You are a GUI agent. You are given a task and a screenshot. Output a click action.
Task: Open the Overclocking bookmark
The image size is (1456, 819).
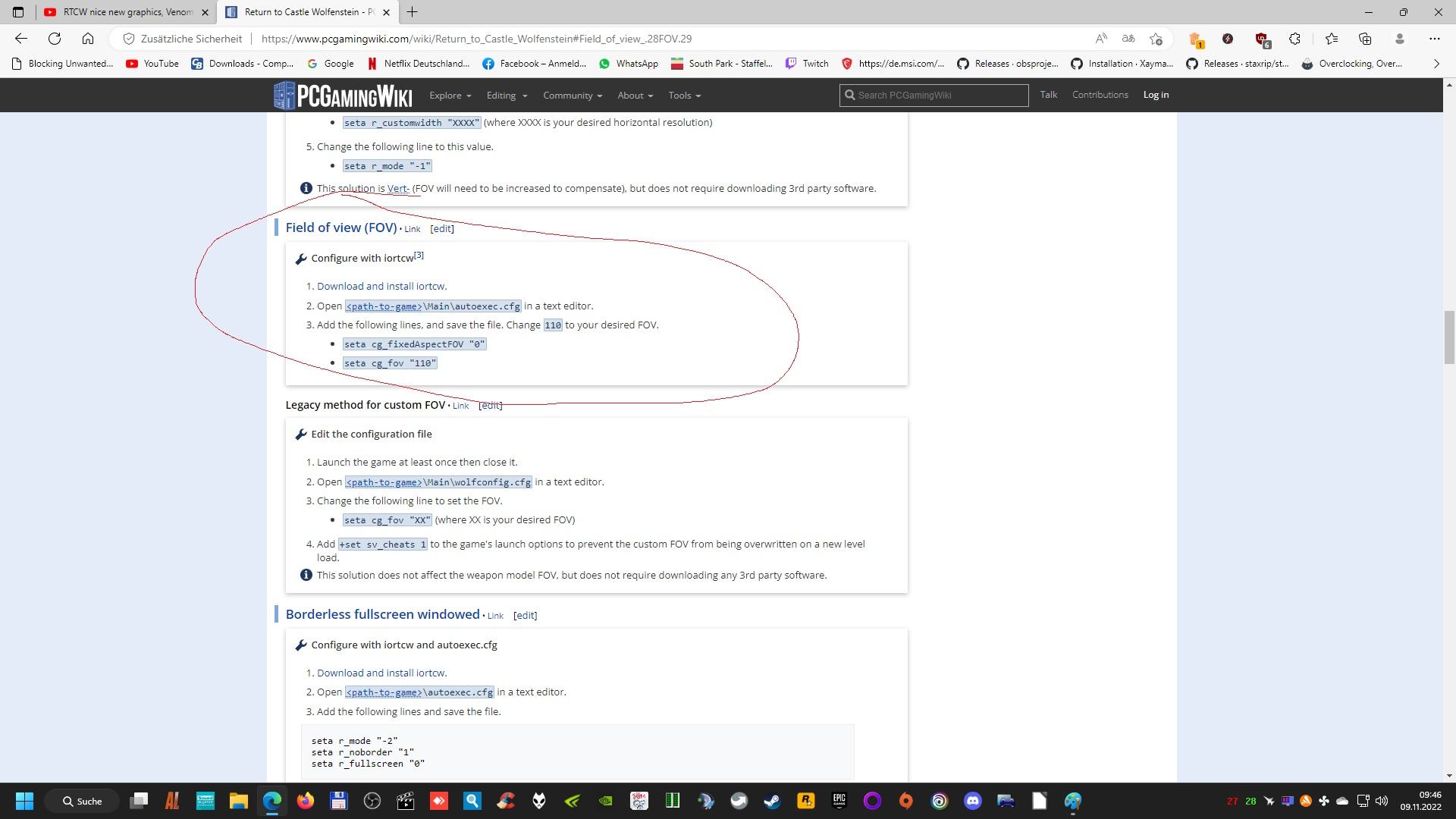pos(1352,64)
